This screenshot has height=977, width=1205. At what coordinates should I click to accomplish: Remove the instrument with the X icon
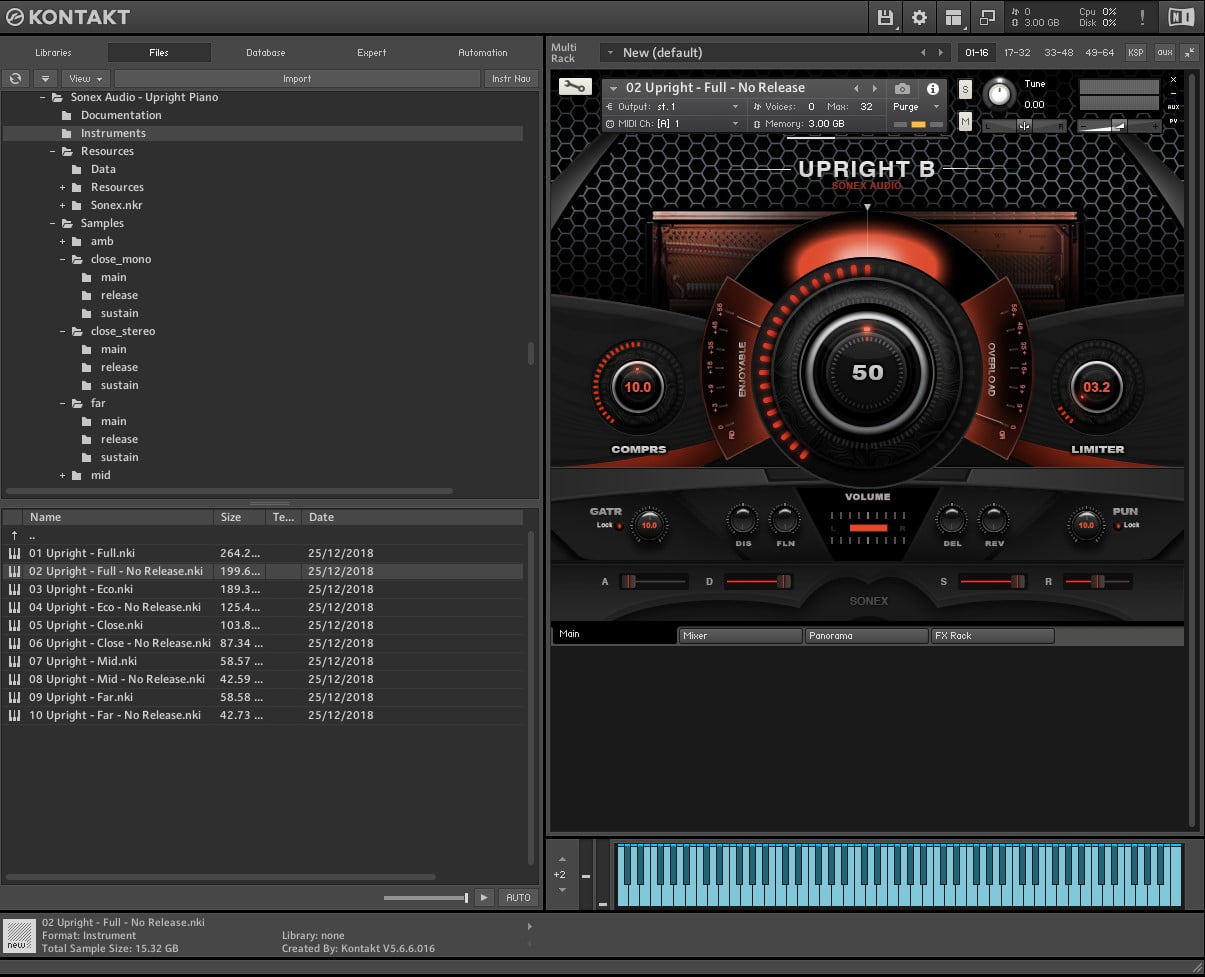(1173, 79)
